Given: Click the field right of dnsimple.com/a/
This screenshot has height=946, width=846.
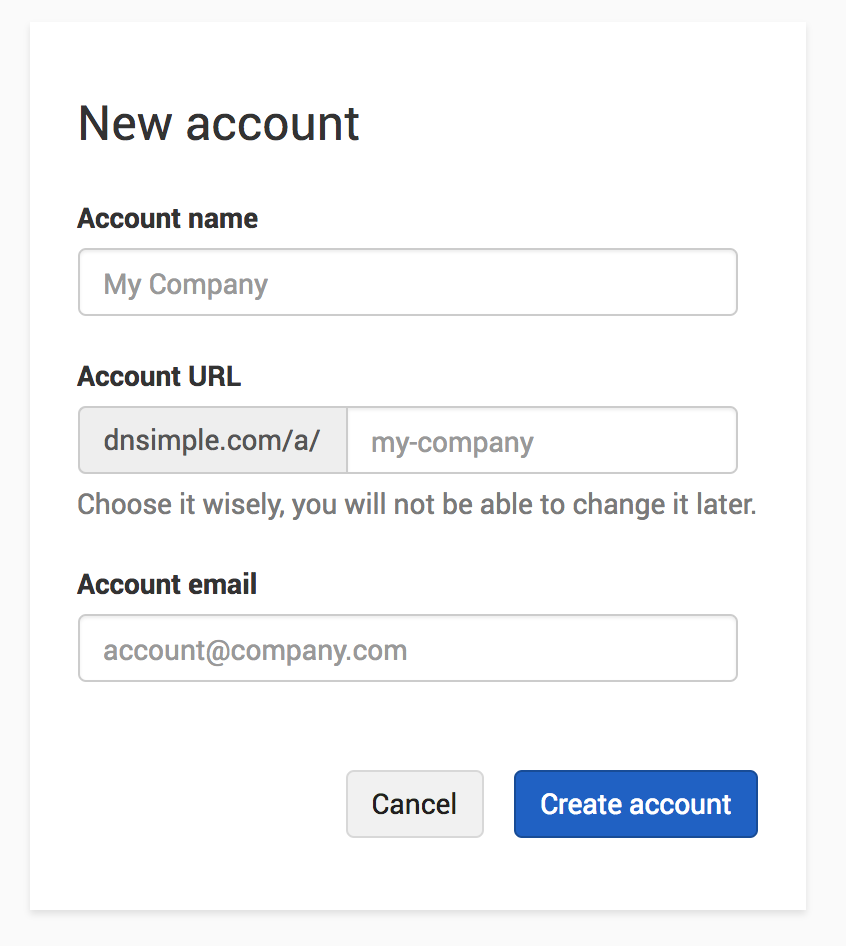Looking at the screenshot, I should 541,441.
